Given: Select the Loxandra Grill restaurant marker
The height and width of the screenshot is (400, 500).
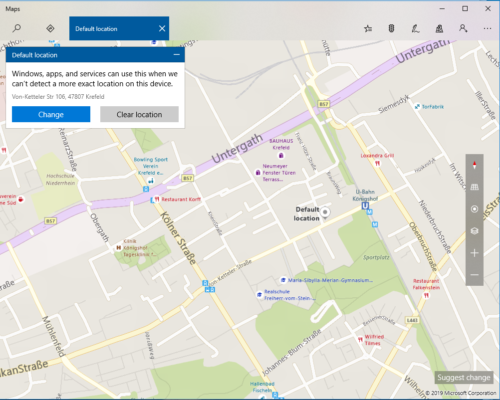Looking at the screenshot, I should pyautogui.click(x=377, y=163).
